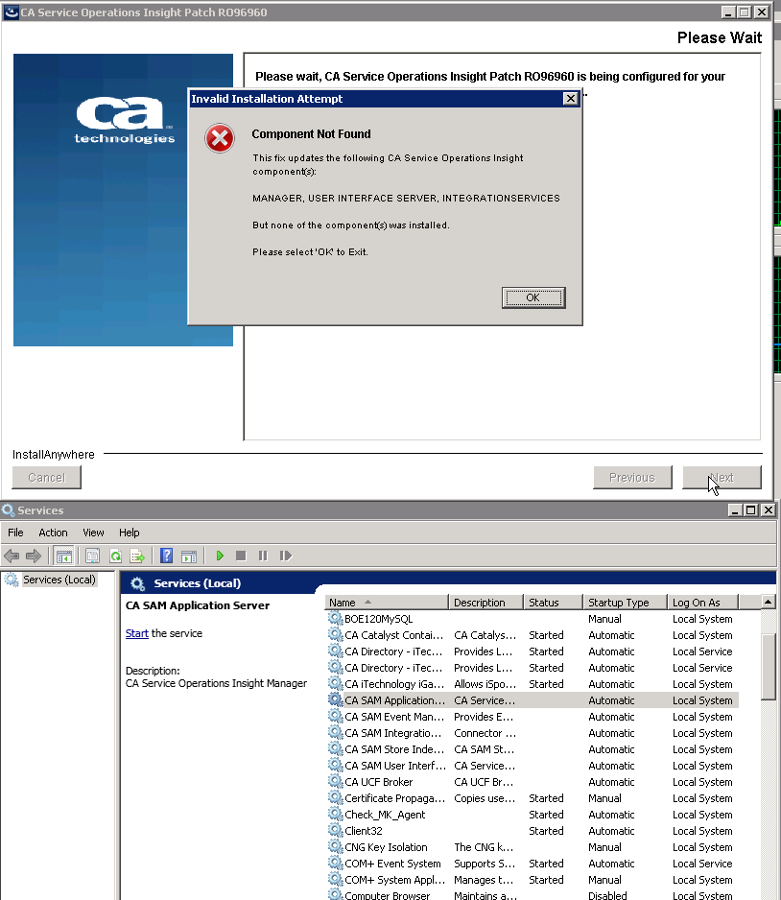This screenshot has height=900, width=781.
Task: Click the Services window title bar icon
Action: coord(8,510)
